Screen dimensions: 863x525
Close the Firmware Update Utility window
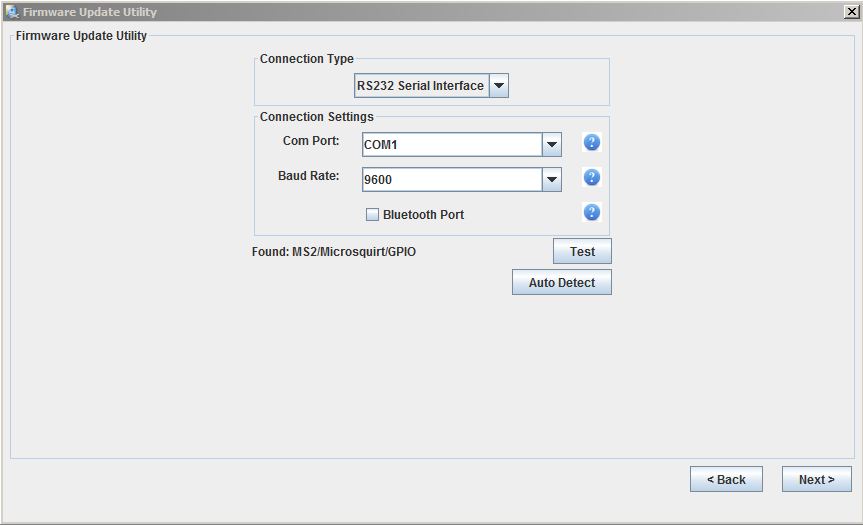pos(850,12)
